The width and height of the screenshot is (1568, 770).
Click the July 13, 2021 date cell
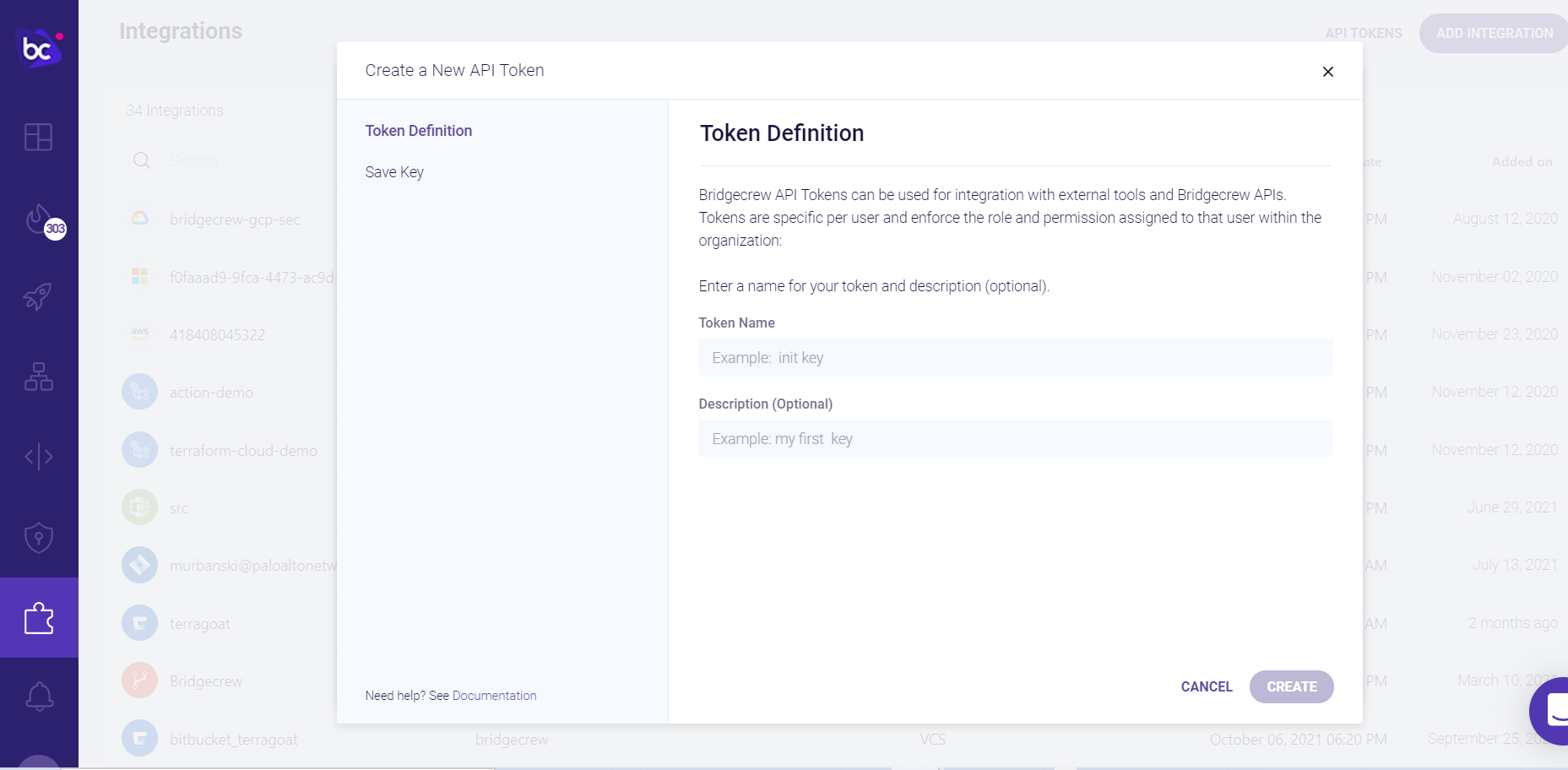pyautogui.click(x=1515, y=565)
